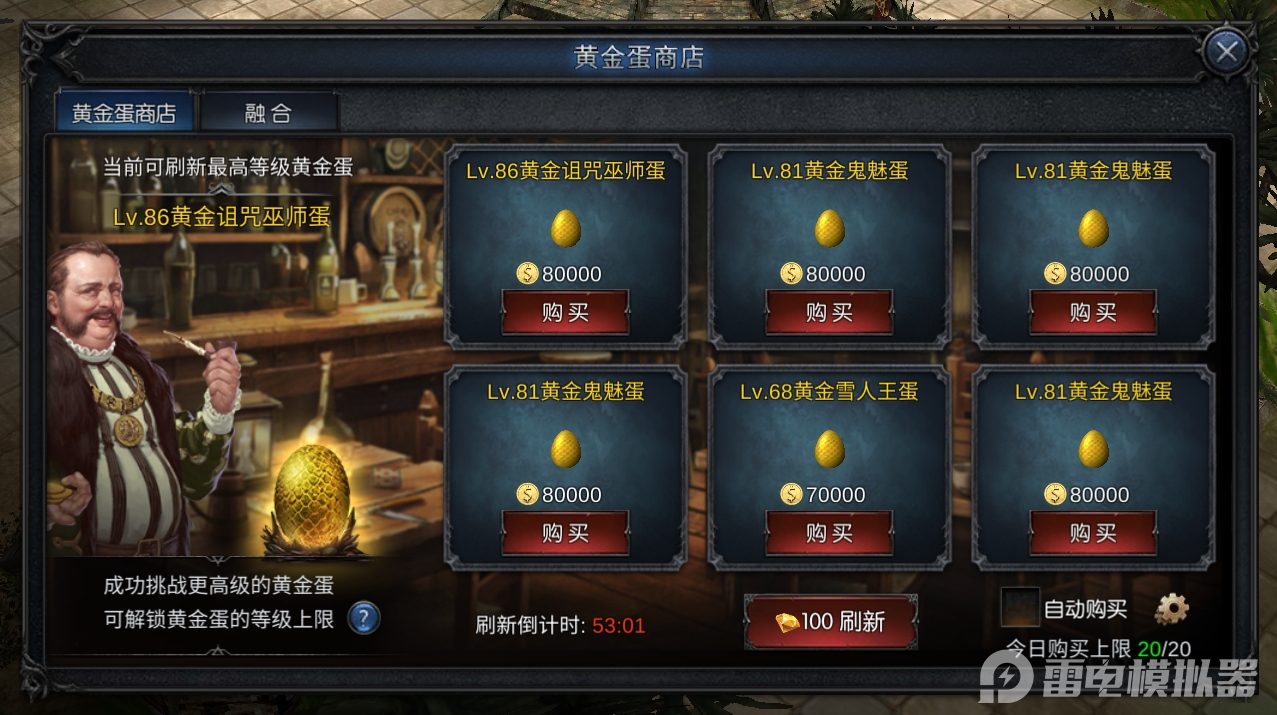Click the golden egg icon for Lv.86黄金诅咒巫师蛋
The width and height of the screenshot is (1277, 715).
(566, 229)
